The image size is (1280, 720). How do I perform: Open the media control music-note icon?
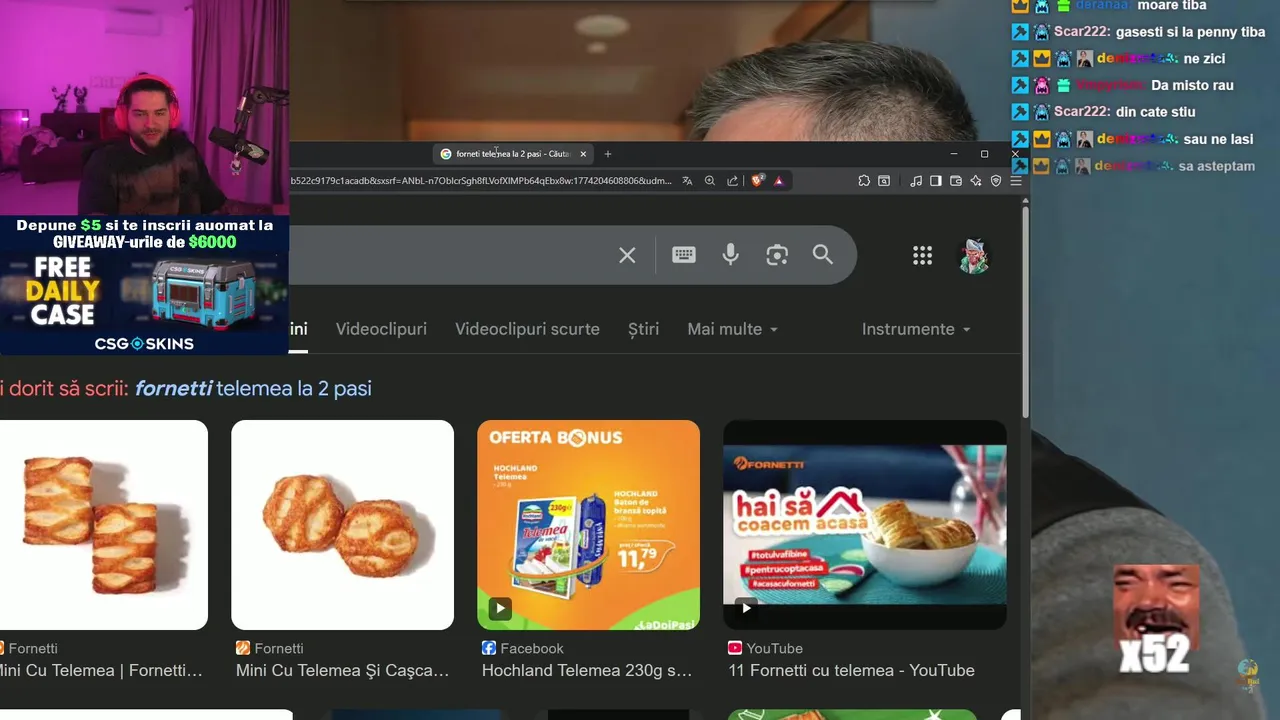[x=916, y=181]
